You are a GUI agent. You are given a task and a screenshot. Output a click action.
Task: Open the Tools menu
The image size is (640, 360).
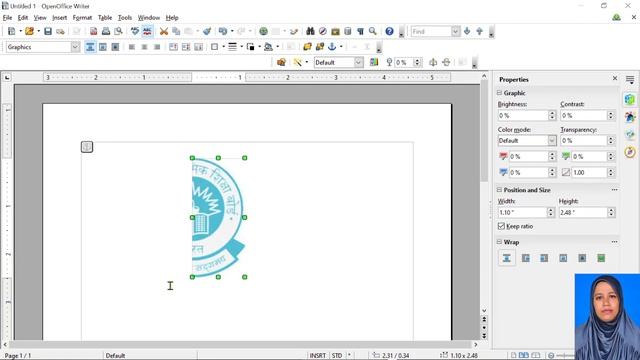tap(125, 18)
